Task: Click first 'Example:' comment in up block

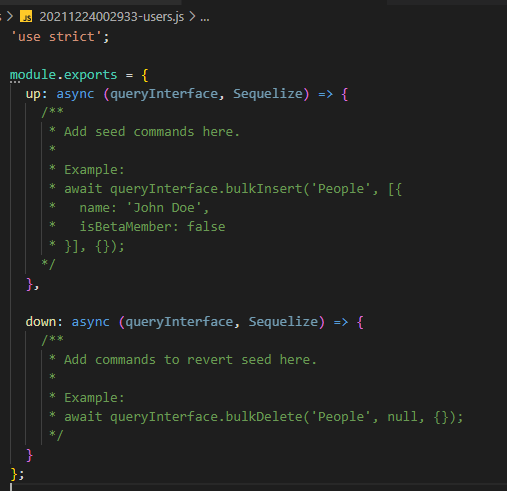Action: [x=94, y=170]
